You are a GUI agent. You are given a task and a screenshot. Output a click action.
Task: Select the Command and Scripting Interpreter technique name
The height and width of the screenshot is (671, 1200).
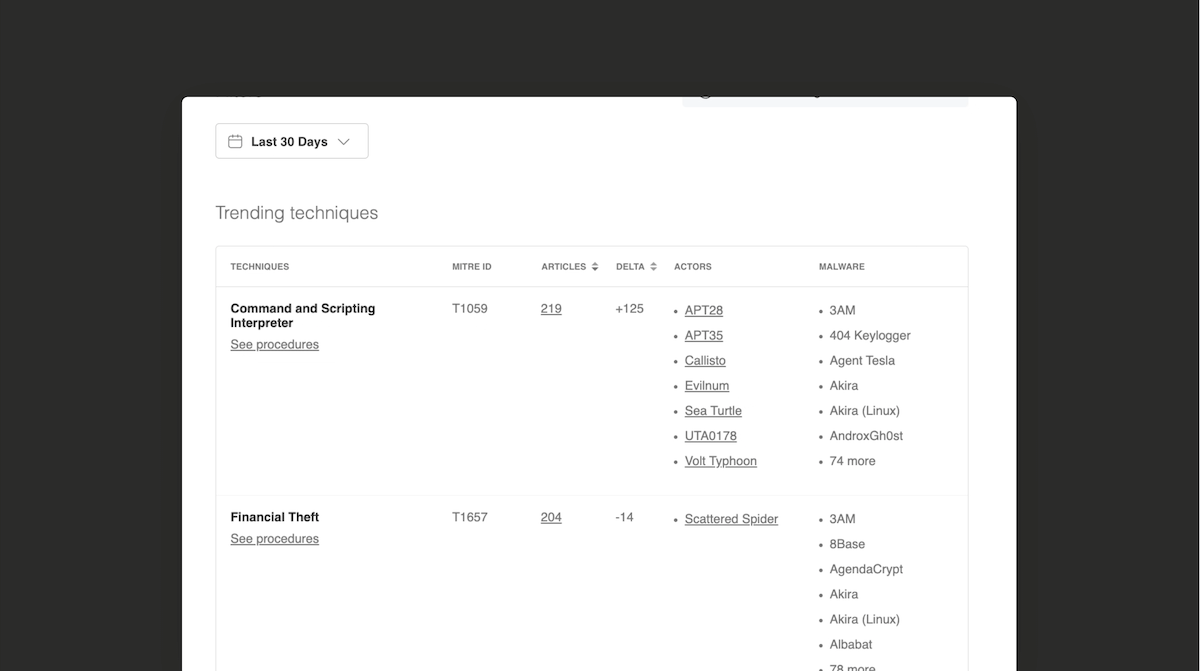303,316
